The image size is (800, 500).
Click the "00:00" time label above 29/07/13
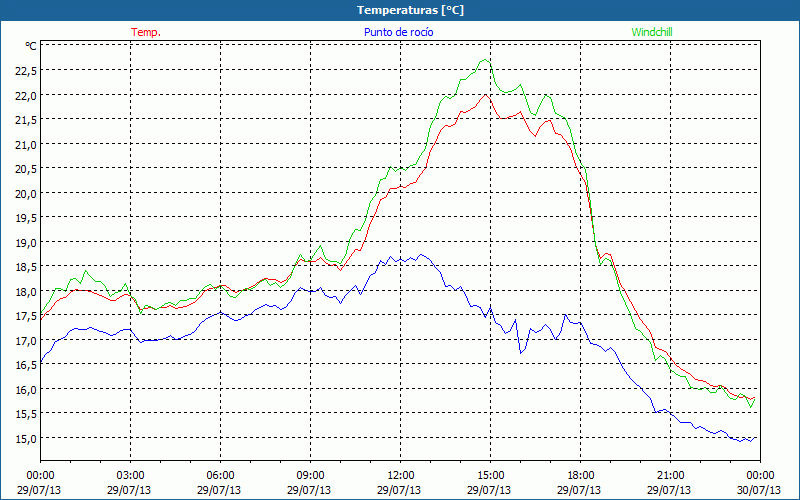point(40,476)
